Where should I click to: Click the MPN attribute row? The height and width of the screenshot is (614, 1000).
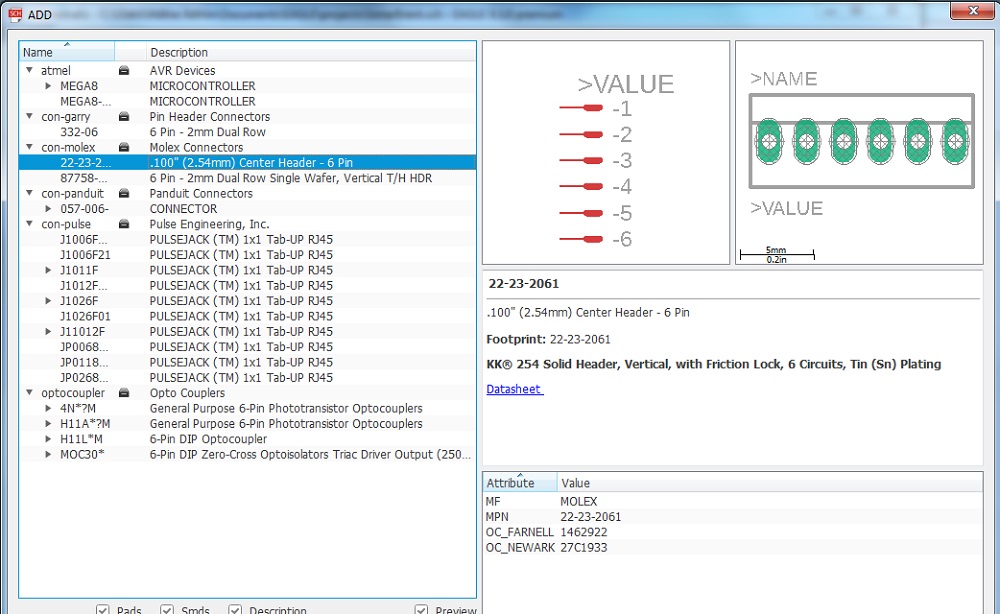[x=733, y=517]
